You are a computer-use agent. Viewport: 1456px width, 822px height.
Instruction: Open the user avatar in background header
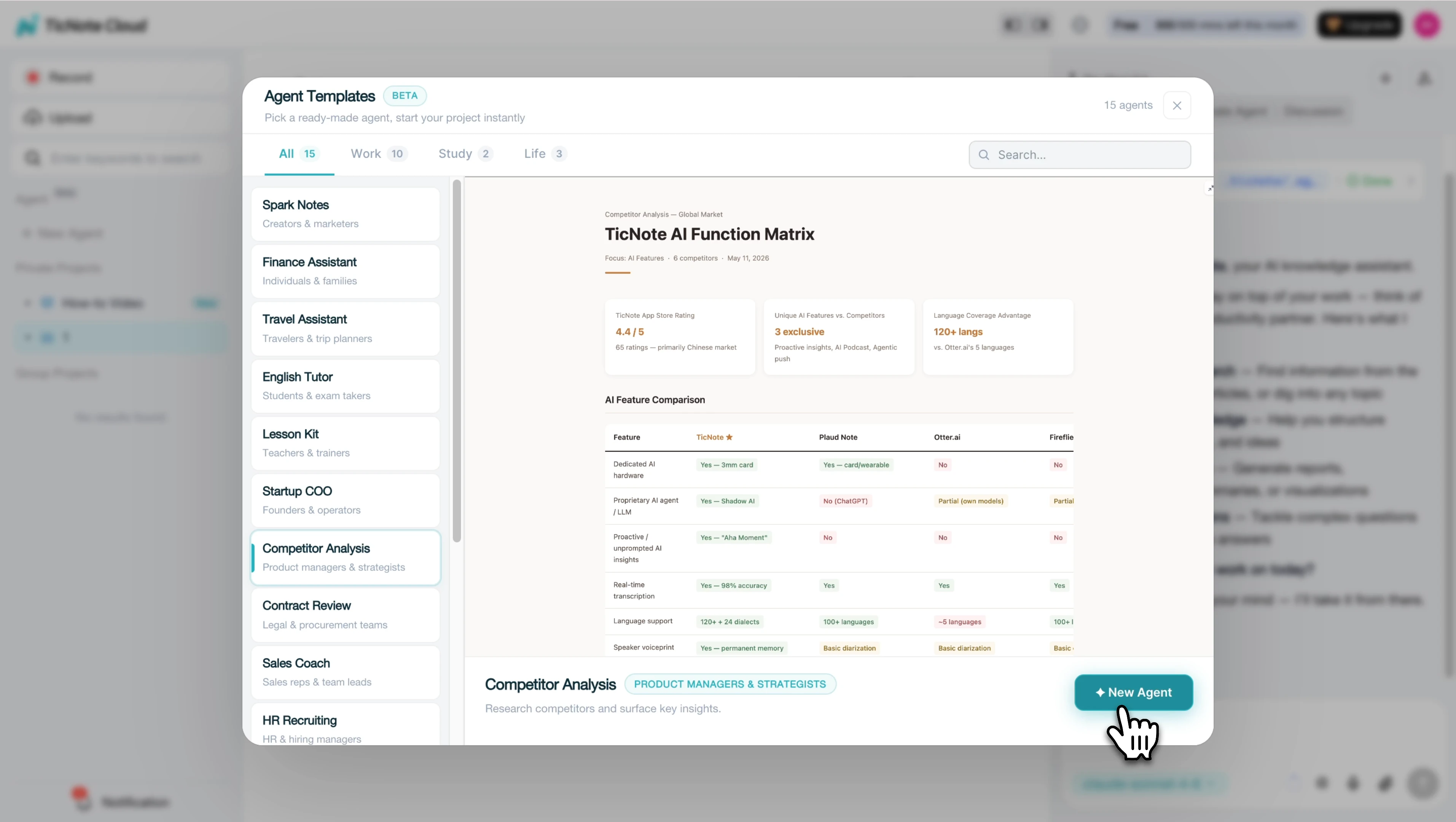click(1427, 25)
